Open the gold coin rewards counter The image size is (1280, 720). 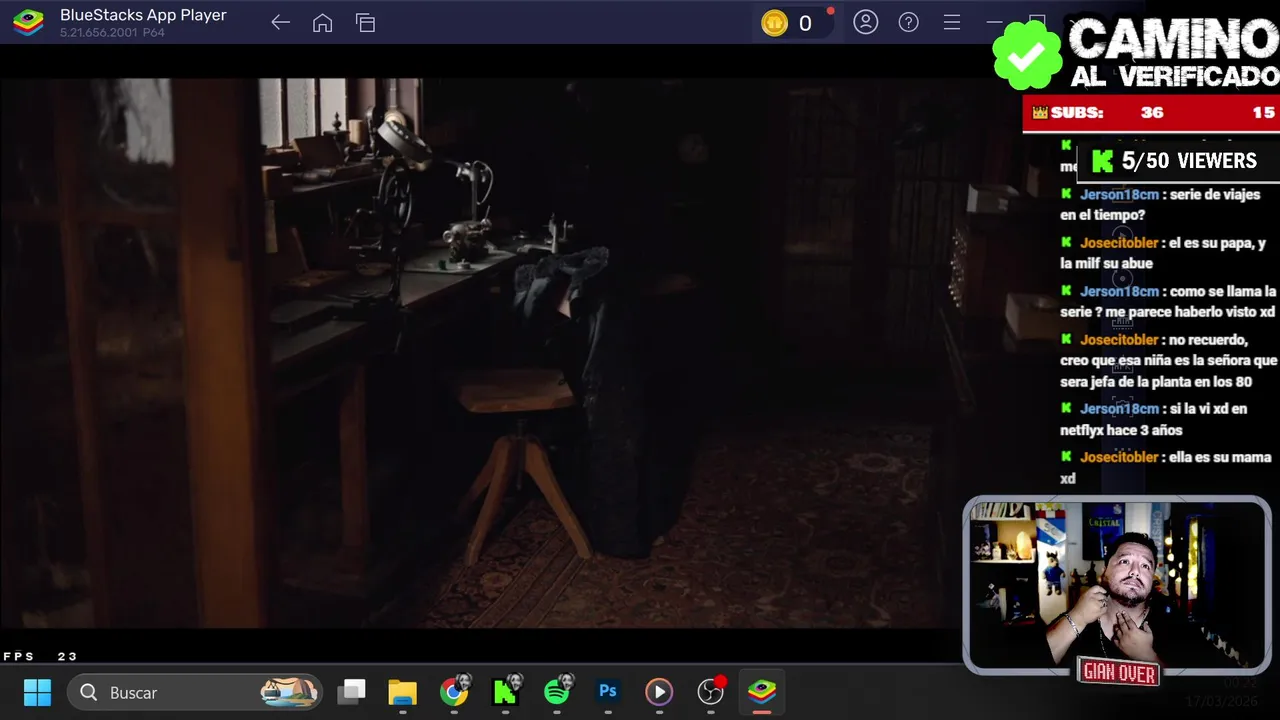coord(792,23)
